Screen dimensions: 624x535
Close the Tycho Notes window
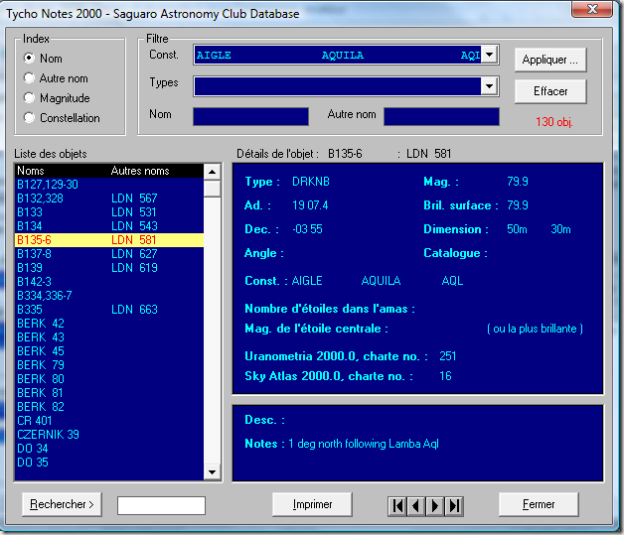pos(590,10)
